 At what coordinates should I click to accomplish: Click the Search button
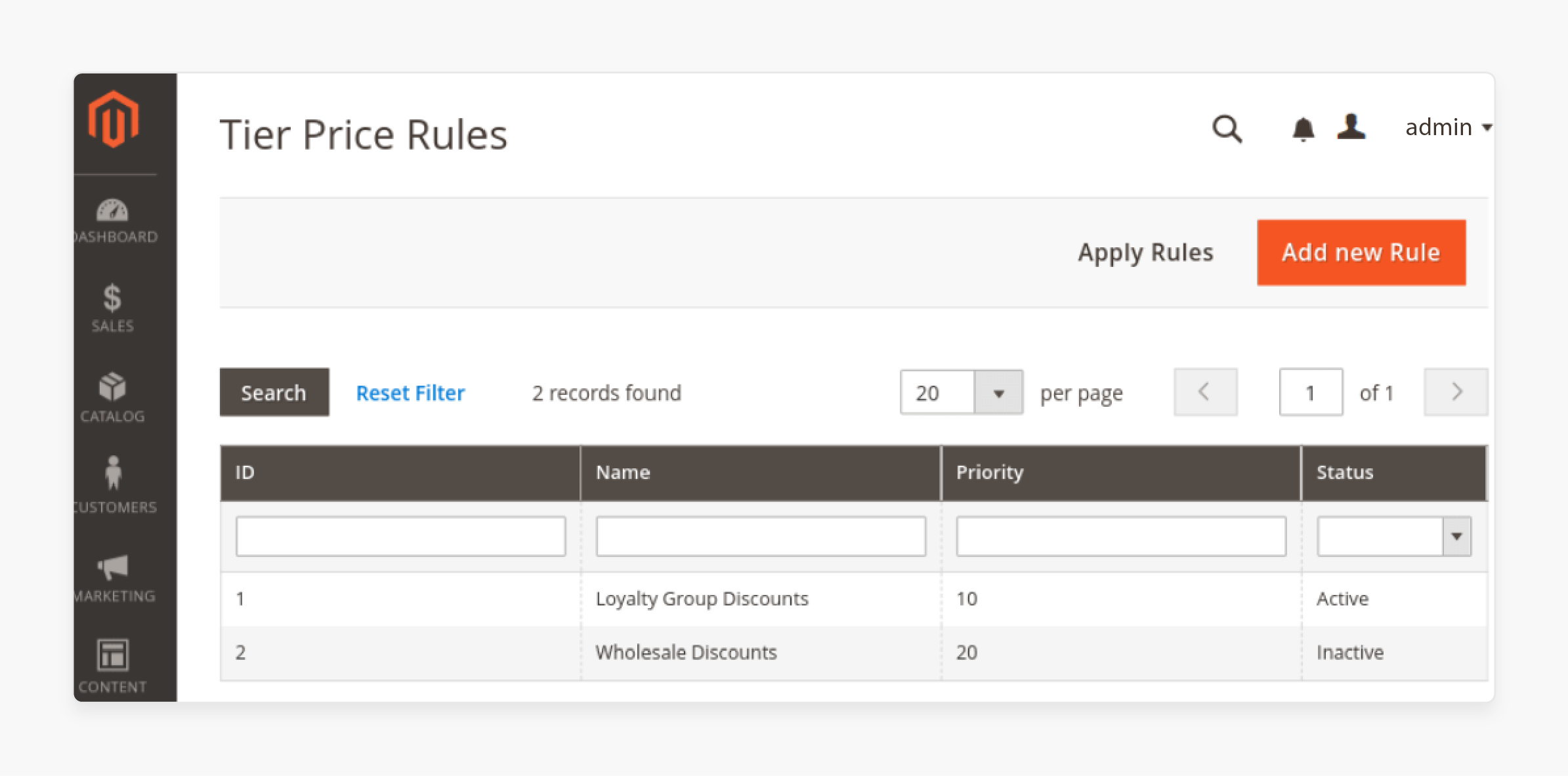pyautogui.click(x=274, y=392)
